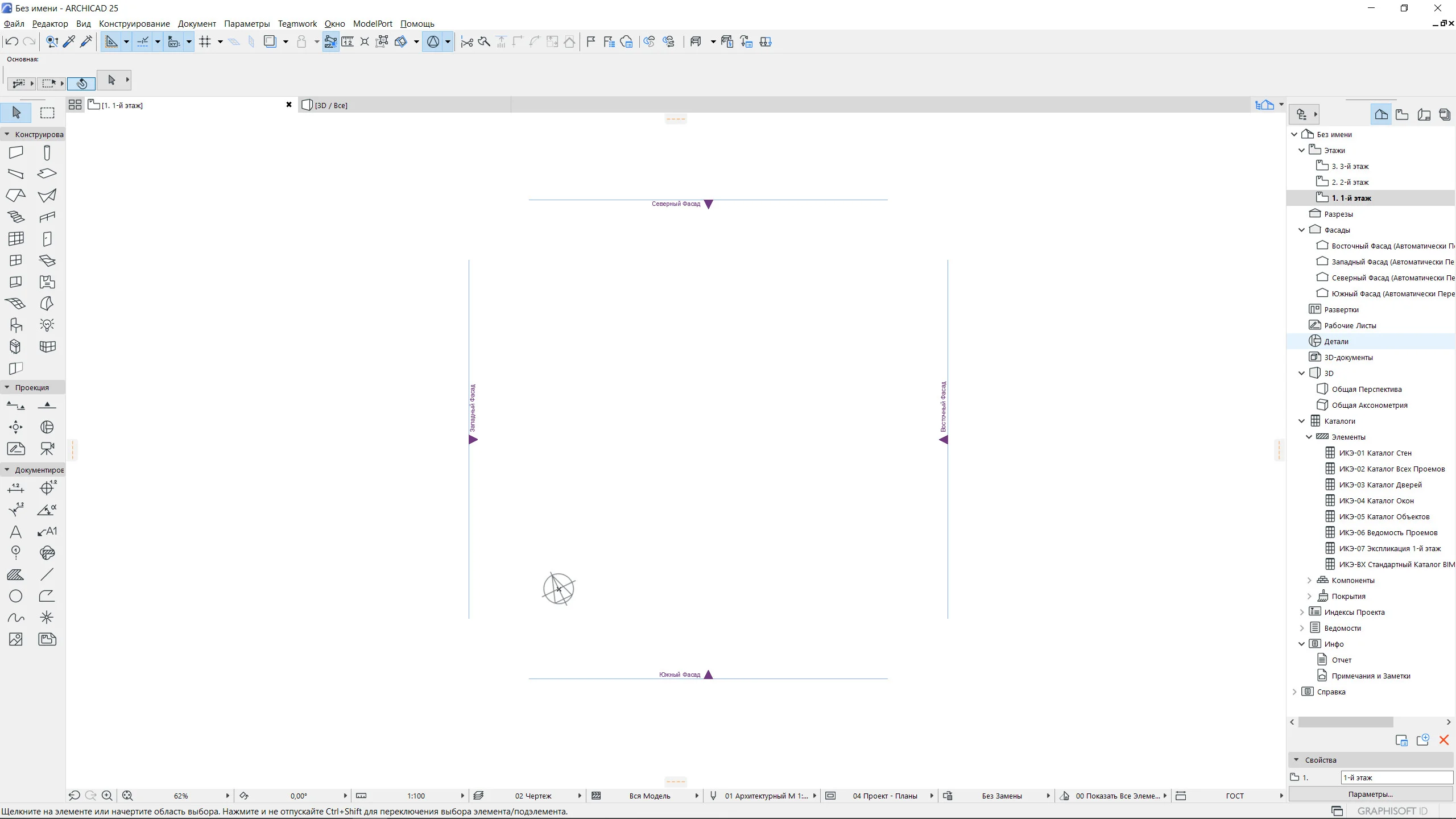Click the story name input field
Screen dimensions: 1456x819
[1396, 777]
